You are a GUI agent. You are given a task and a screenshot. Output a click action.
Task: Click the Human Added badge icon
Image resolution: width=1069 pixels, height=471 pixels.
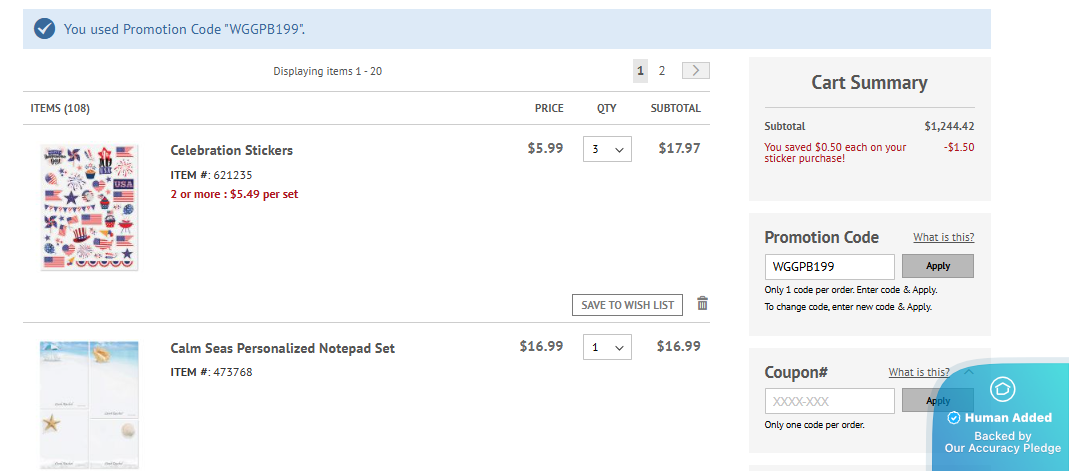point(1002,389)
